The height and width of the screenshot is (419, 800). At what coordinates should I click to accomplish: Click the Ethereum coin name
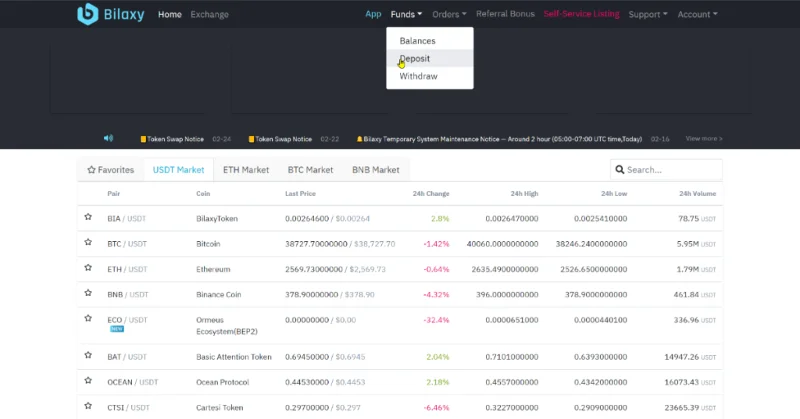pos(213,269)
